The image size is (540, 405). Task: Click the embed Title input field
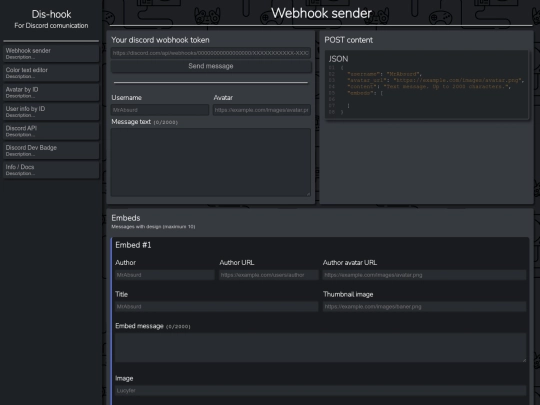217,307
